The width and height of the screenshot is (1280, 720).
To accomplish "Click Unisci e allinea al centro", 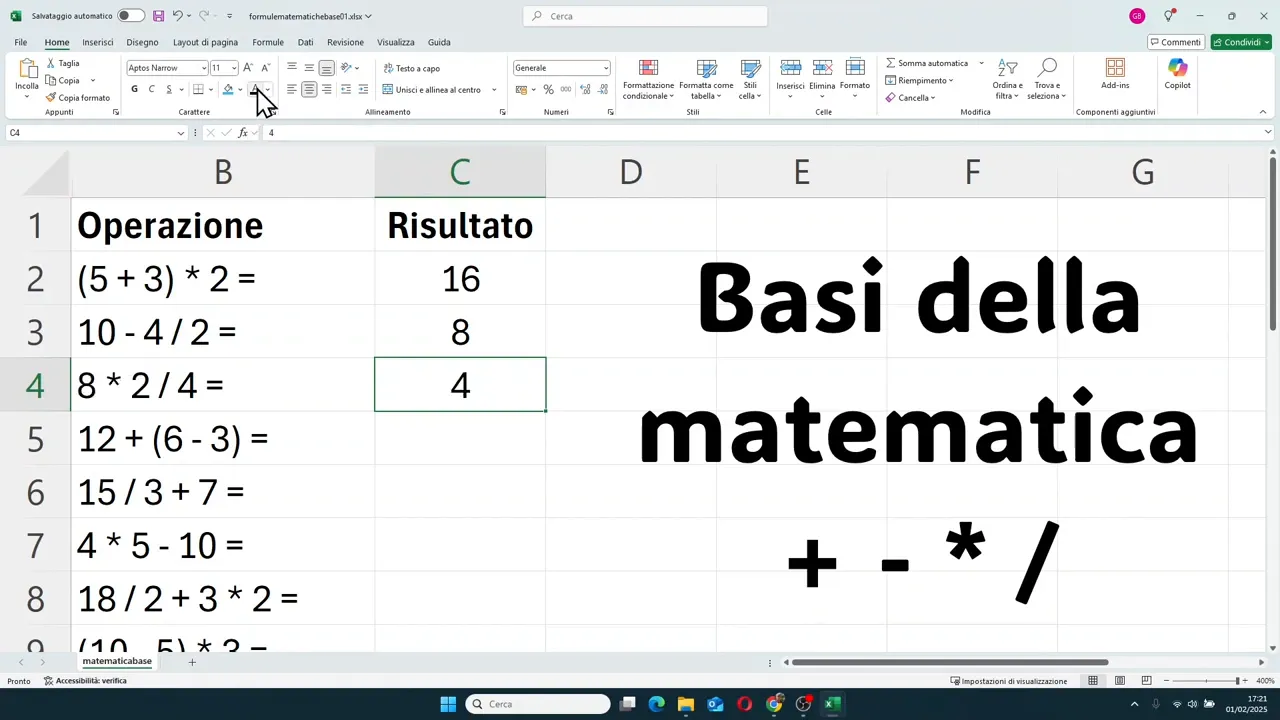I will coord(432,89).
